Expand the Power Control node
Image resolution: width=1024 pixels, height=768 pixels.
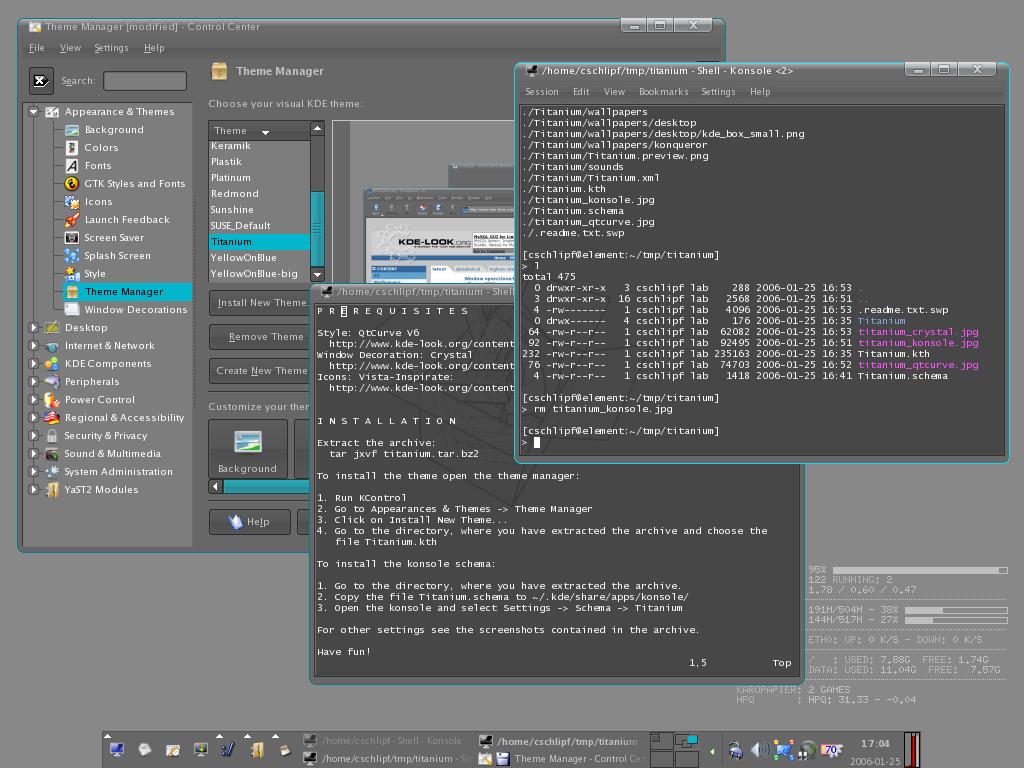coord(33,399)
